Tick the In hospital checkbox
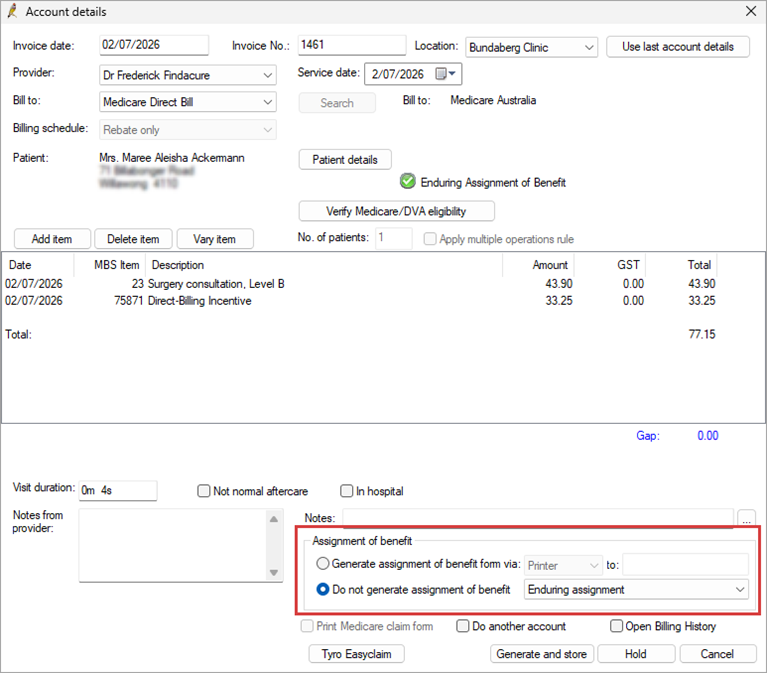The height and width of the screenshot is (673, 767). pos(346,491)
